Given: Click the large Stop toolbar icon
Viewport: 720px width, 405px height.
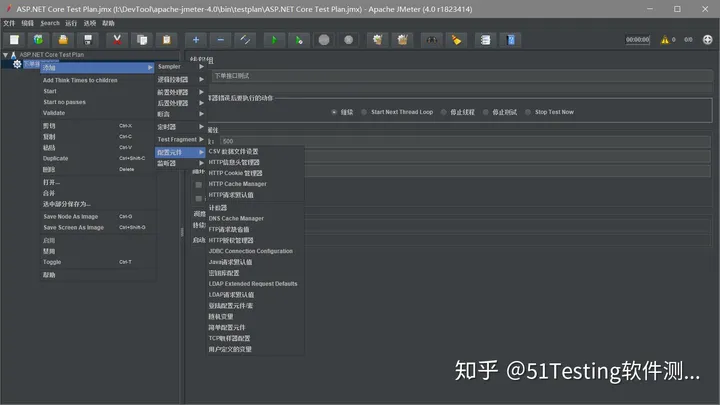Looking at the screenshot, I should click(x=324, y=40).
